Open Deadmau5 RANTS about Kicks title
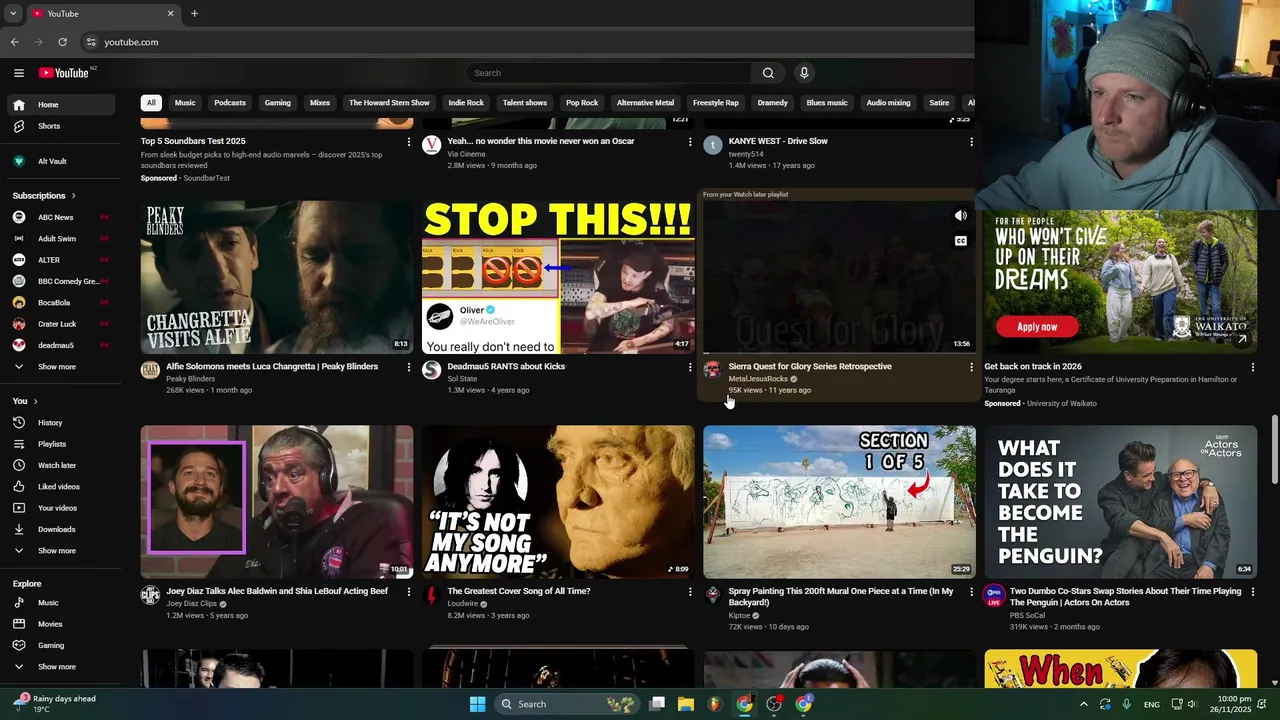The height and width of the screenshot is (720, 1280). coord(506,367)
